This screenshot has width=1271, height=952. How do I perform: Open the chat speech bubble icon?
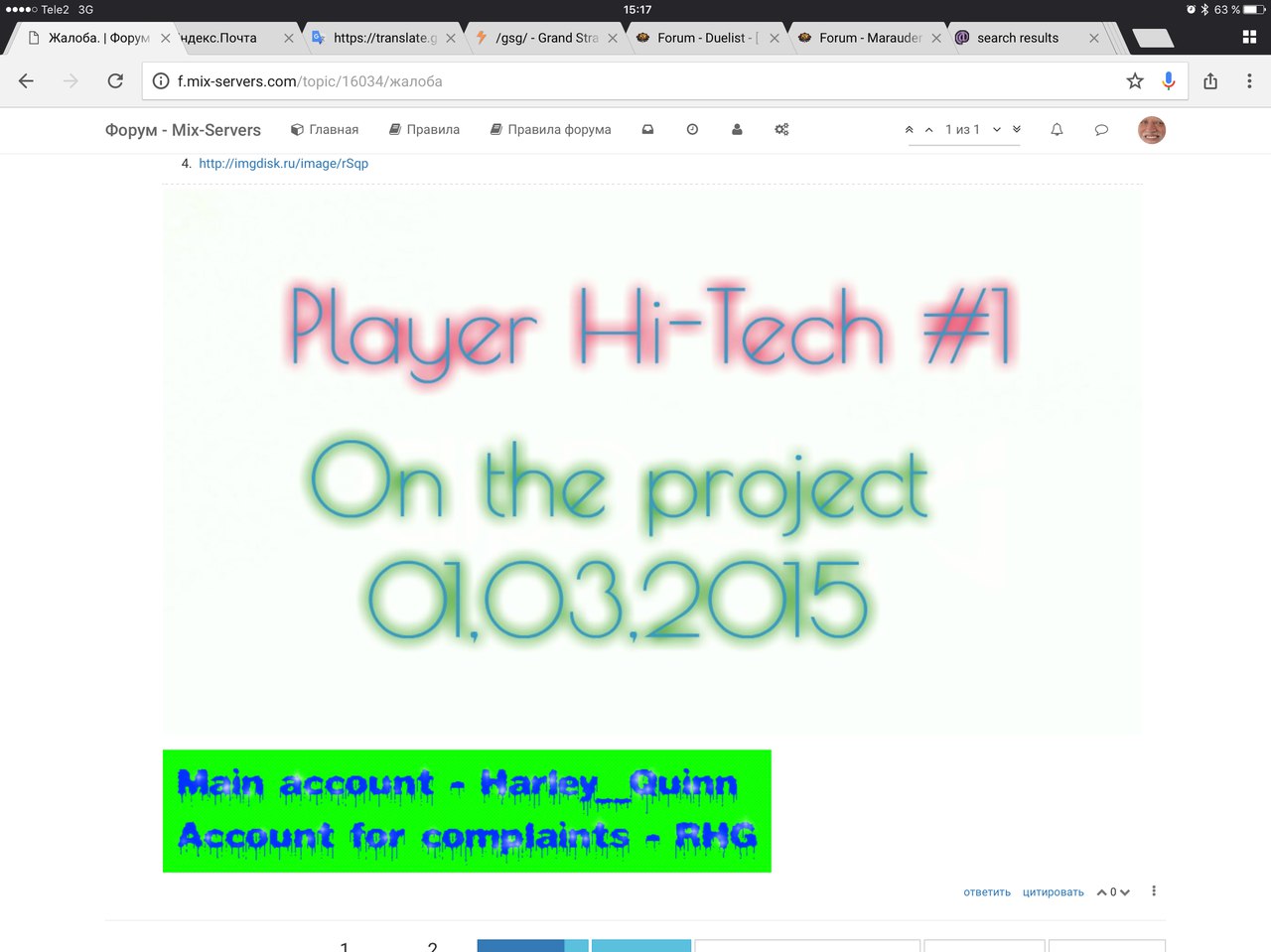[1101, 130]
